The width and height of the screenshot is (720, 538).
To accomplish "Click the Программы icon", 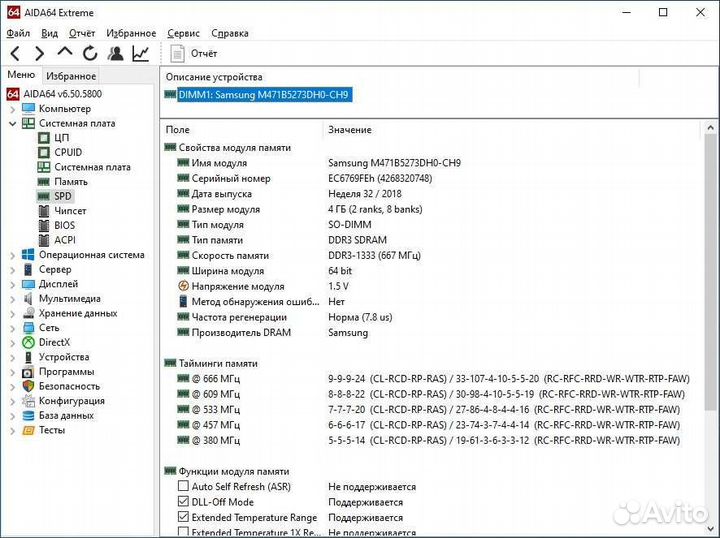I will click(28, 372).
